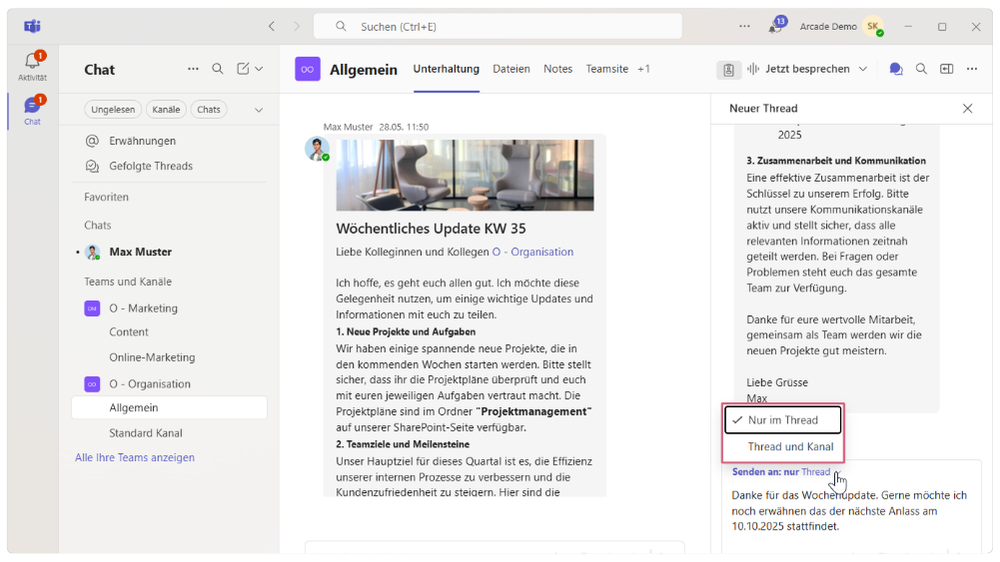The height and width of the screenshot is (562, 1000).
Task: Open the channel conversations bubble icon
Action: point(895,69)
